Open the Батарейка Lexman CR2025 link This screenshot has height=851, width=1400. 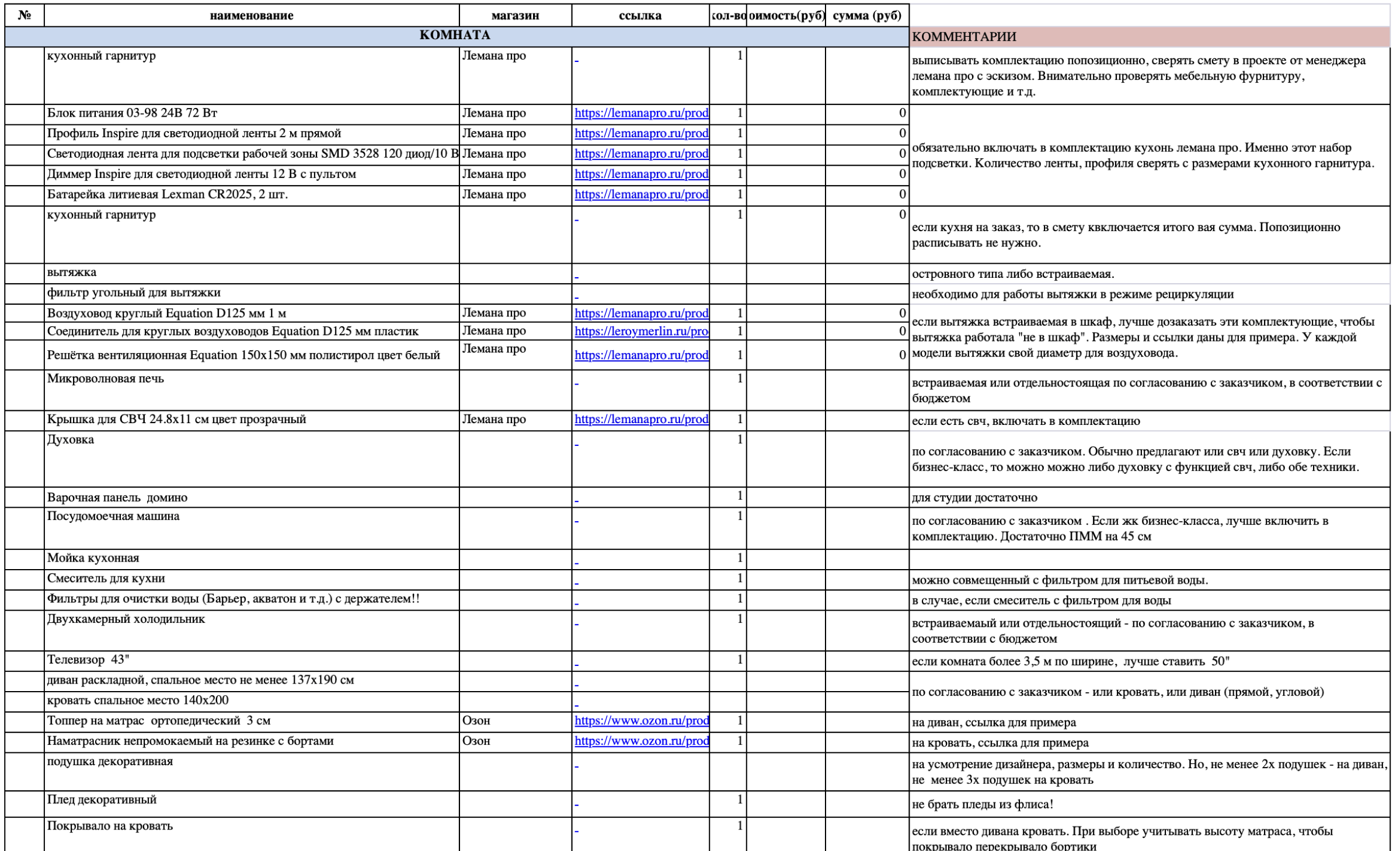pos(641,194)
